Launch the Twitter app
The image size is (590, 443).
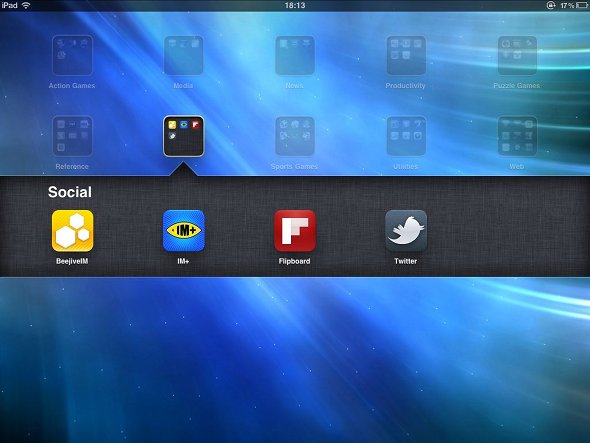pyautogui.click(x=406, y=231)
